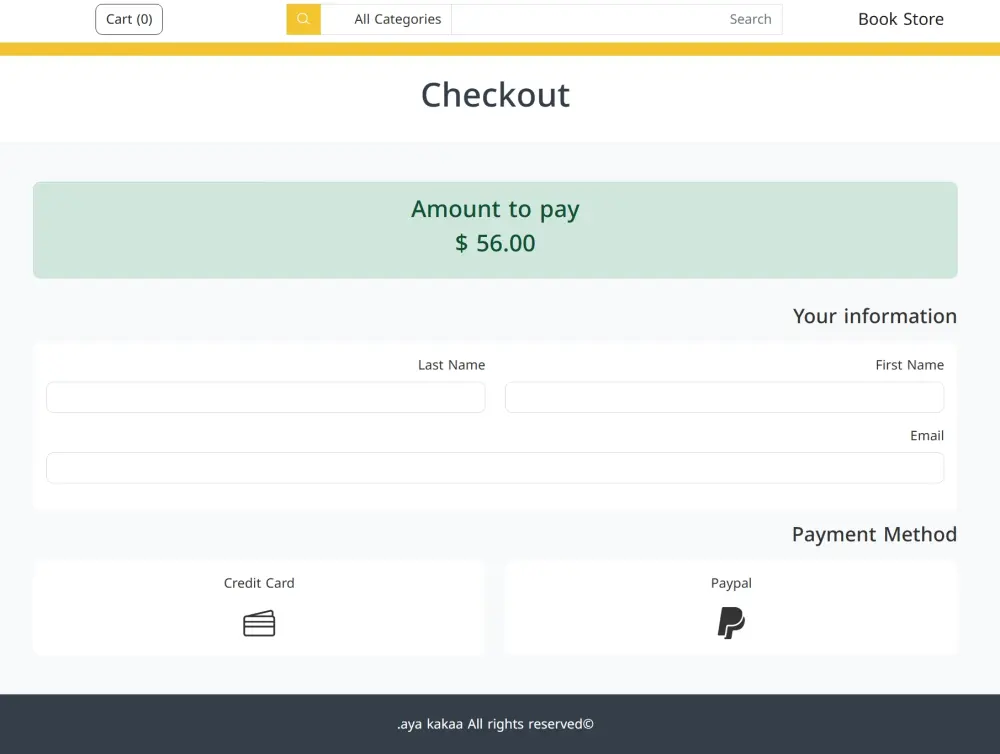Image resolution: width=1000 pixels, height=754 pixels.
Task: Click the Book Store logo link
Action: point(900,18)
